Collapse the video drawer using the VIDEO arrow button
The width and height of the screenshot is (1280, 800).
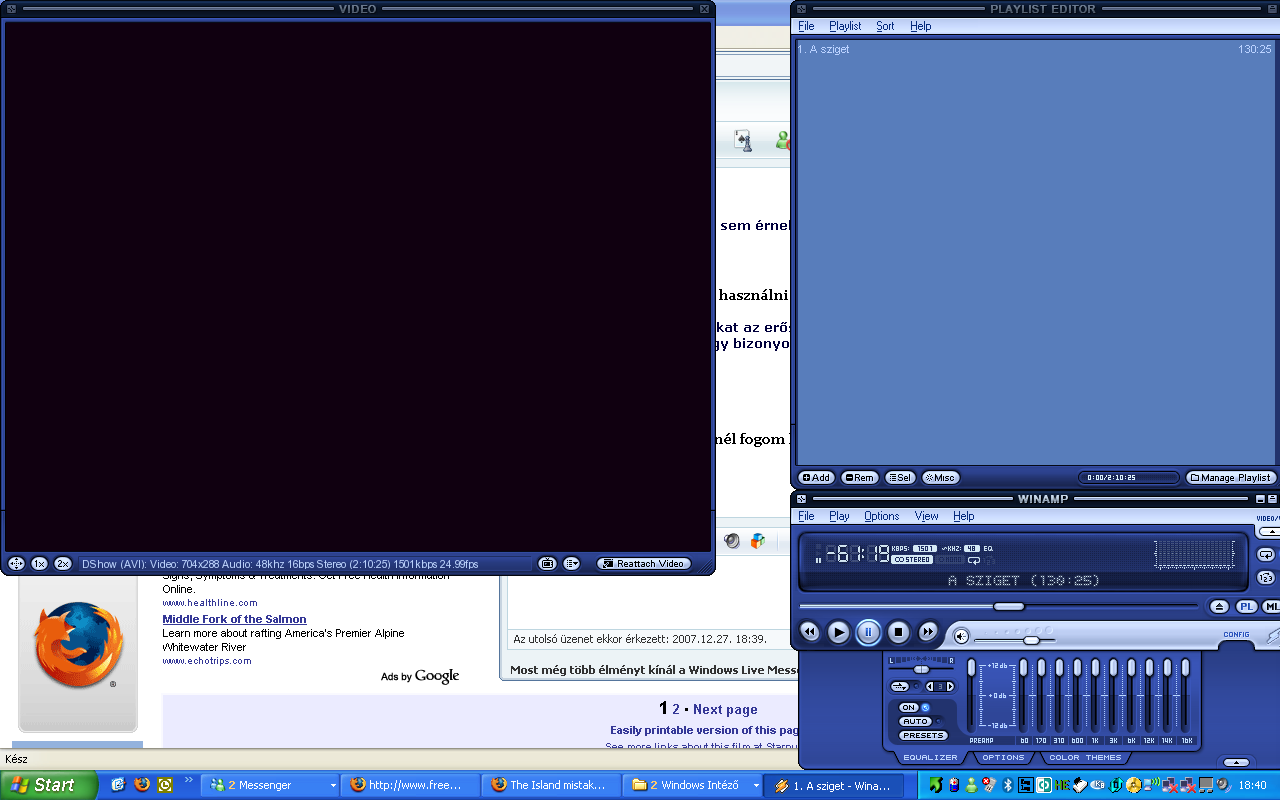click(x=1268, y=530)
